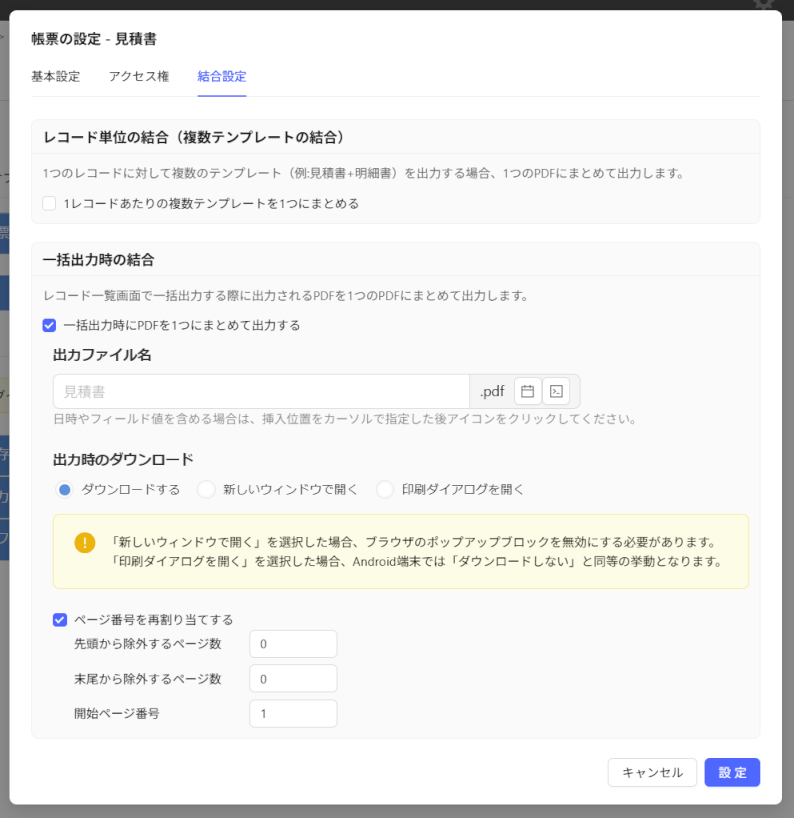Click the .pdf extension label
Image resolution: width=794 pixels, height=818 pixels.
coord(492,391)
